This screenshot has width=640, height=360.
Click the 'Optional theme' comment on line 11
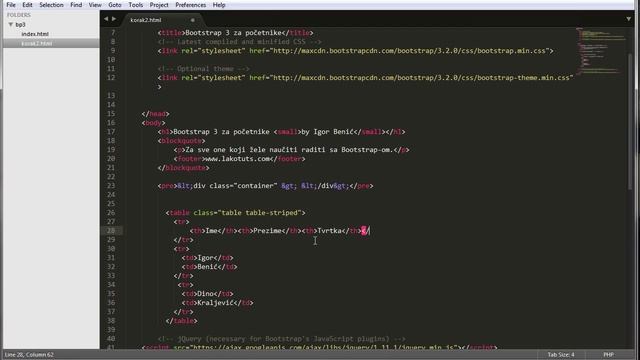click(203, 69)
